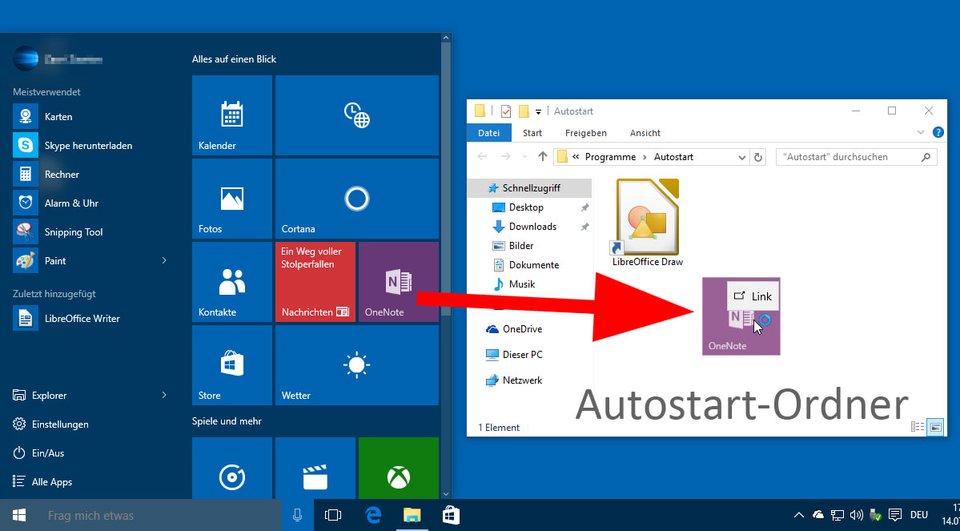Viewport: 960px width, 531px height.
Task: Open the volume tray icon
Action: (857, 515)
